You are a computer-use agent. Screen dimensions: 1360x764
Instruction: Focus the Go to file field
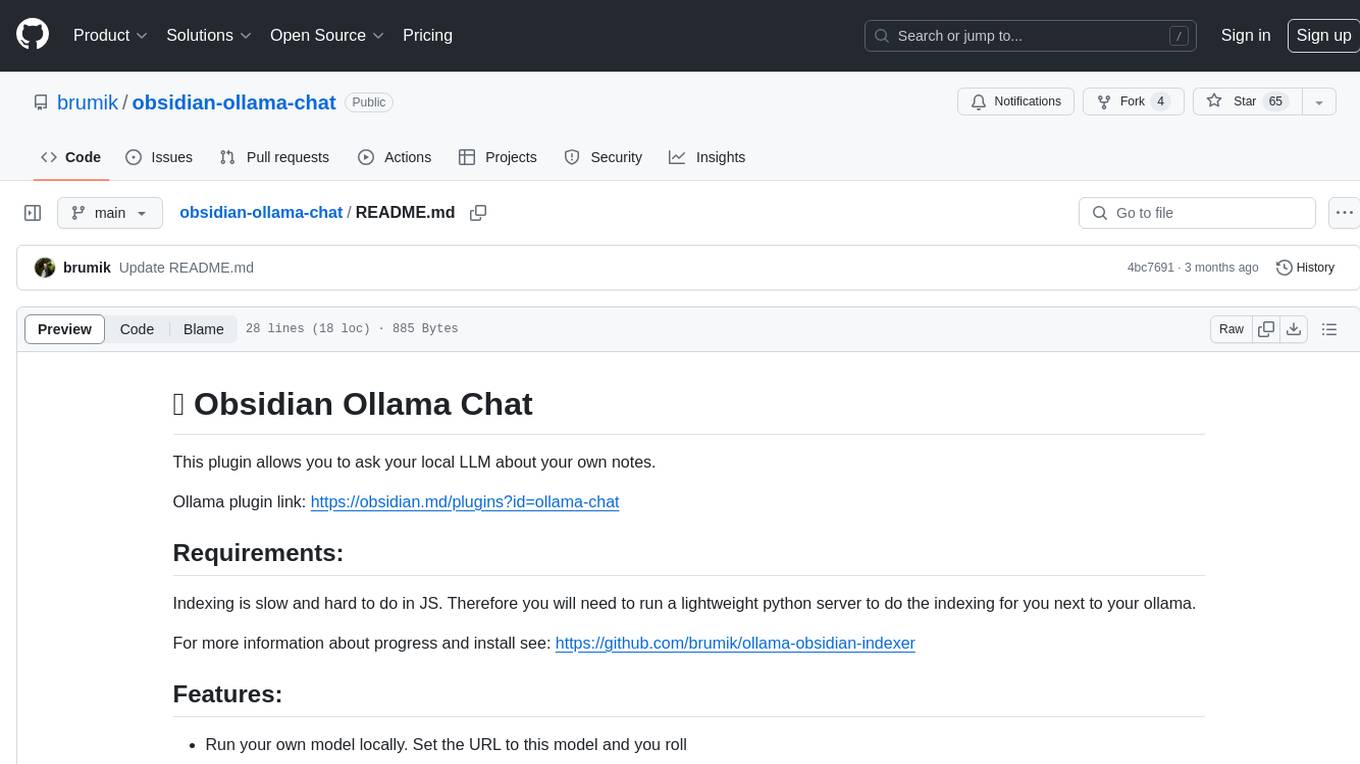(1197, 213)
